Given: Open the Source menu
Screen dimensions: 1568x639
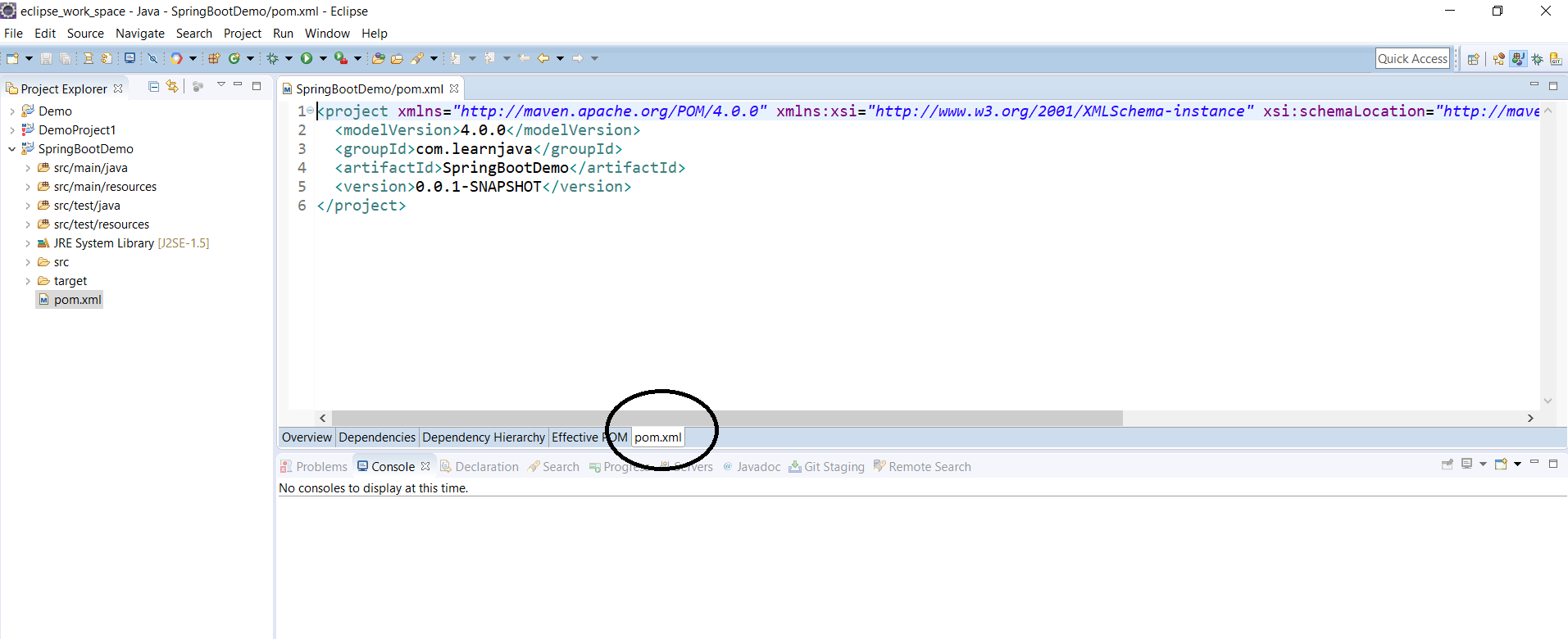Looking at the screenshot, I should click(x=85, y=34).
